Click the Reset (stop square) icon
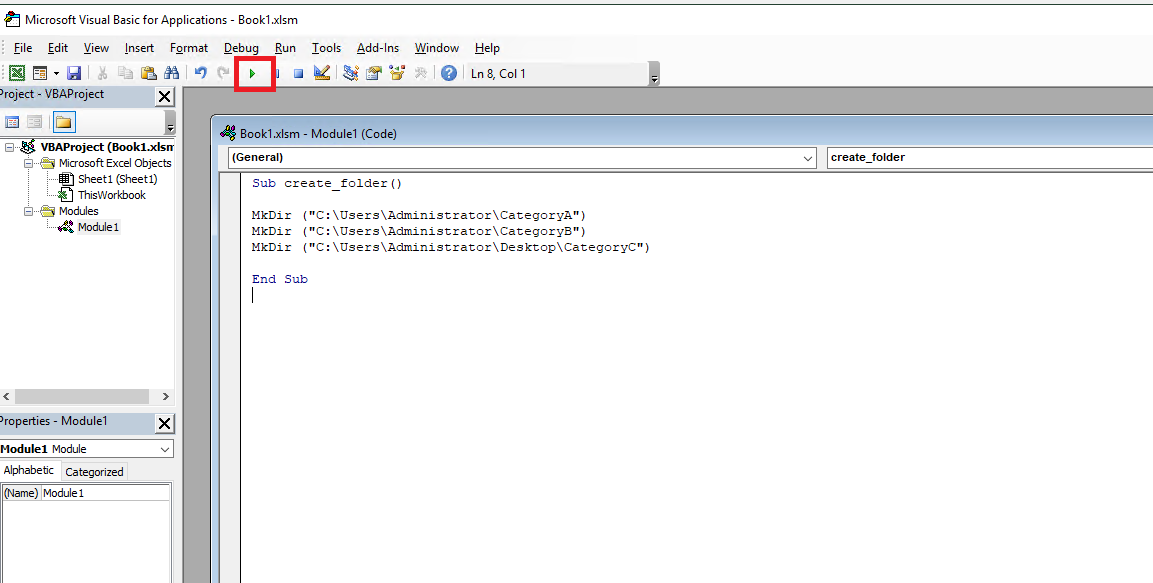 click(x=298, y=73)
